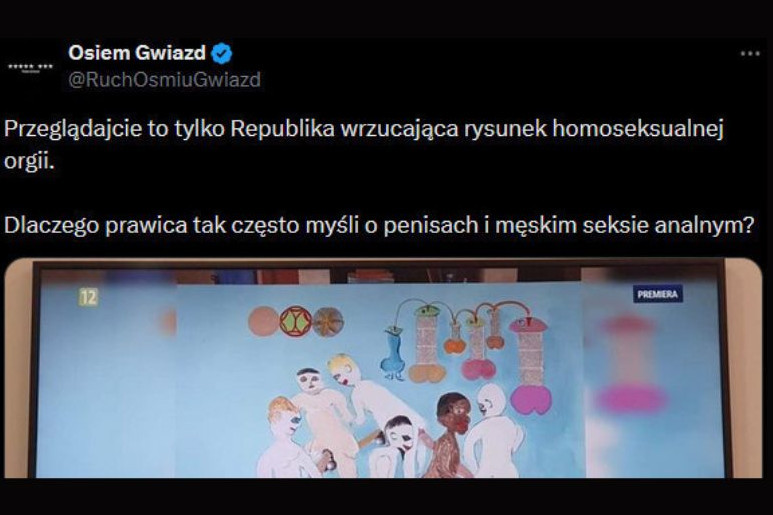Click the yellow 12 age-rating badge
Screen dimensions: 773x515
[x=89, y=297]
